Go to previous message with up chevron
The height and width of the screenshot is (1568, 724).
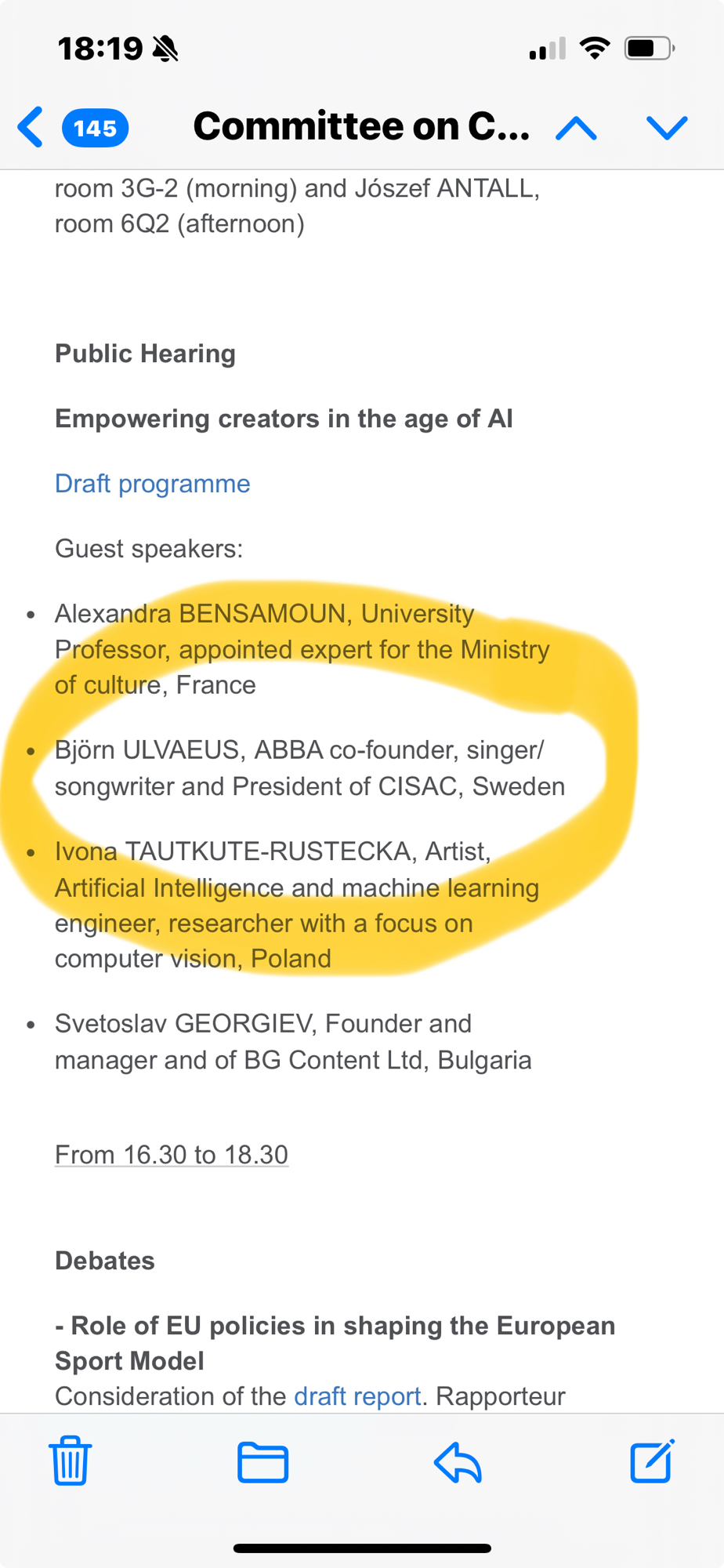(576, 128)
